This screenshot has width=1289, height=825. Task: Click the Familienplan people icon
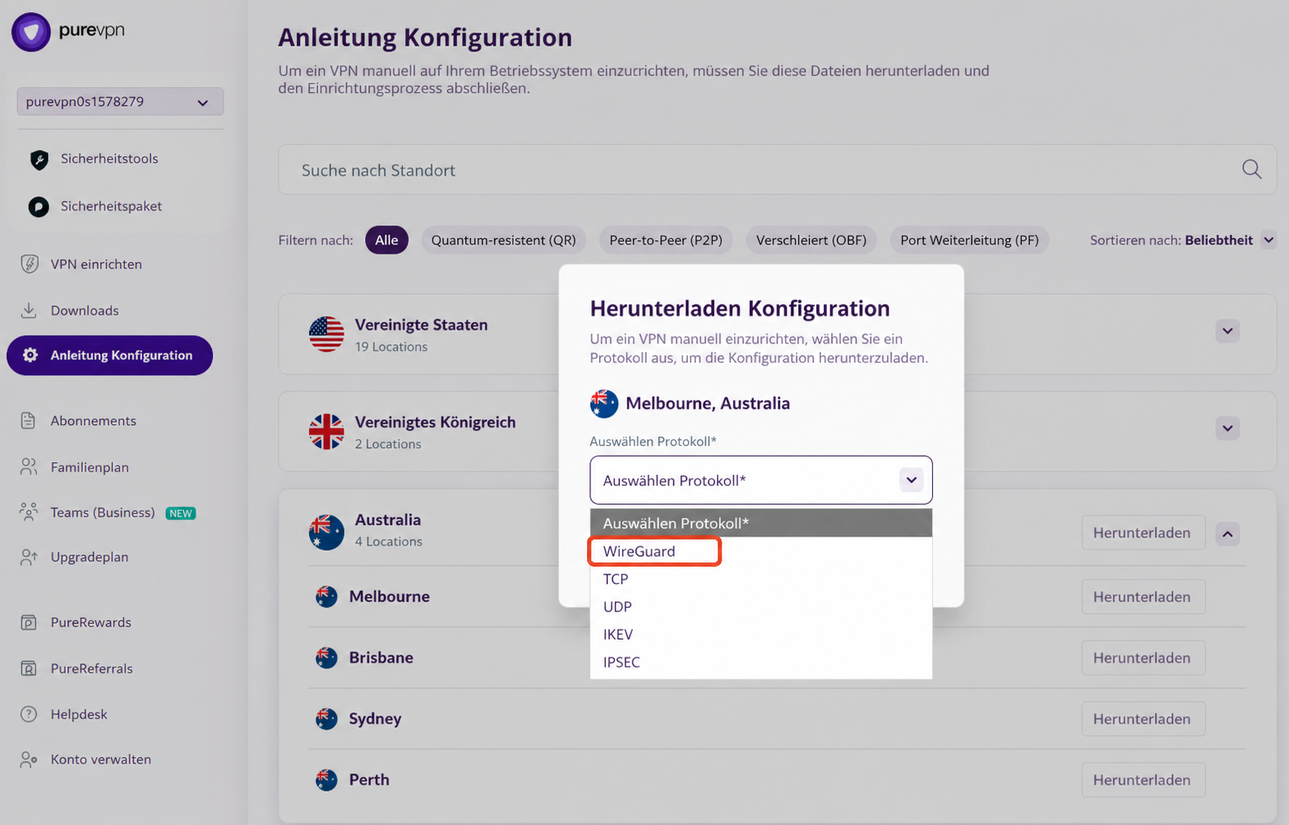pos(29,467)
